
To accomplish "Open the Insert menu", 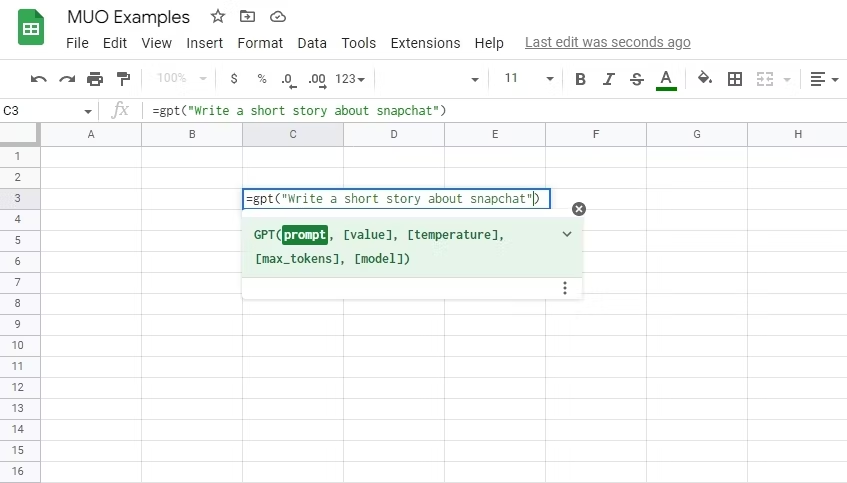I will [205, 43].
